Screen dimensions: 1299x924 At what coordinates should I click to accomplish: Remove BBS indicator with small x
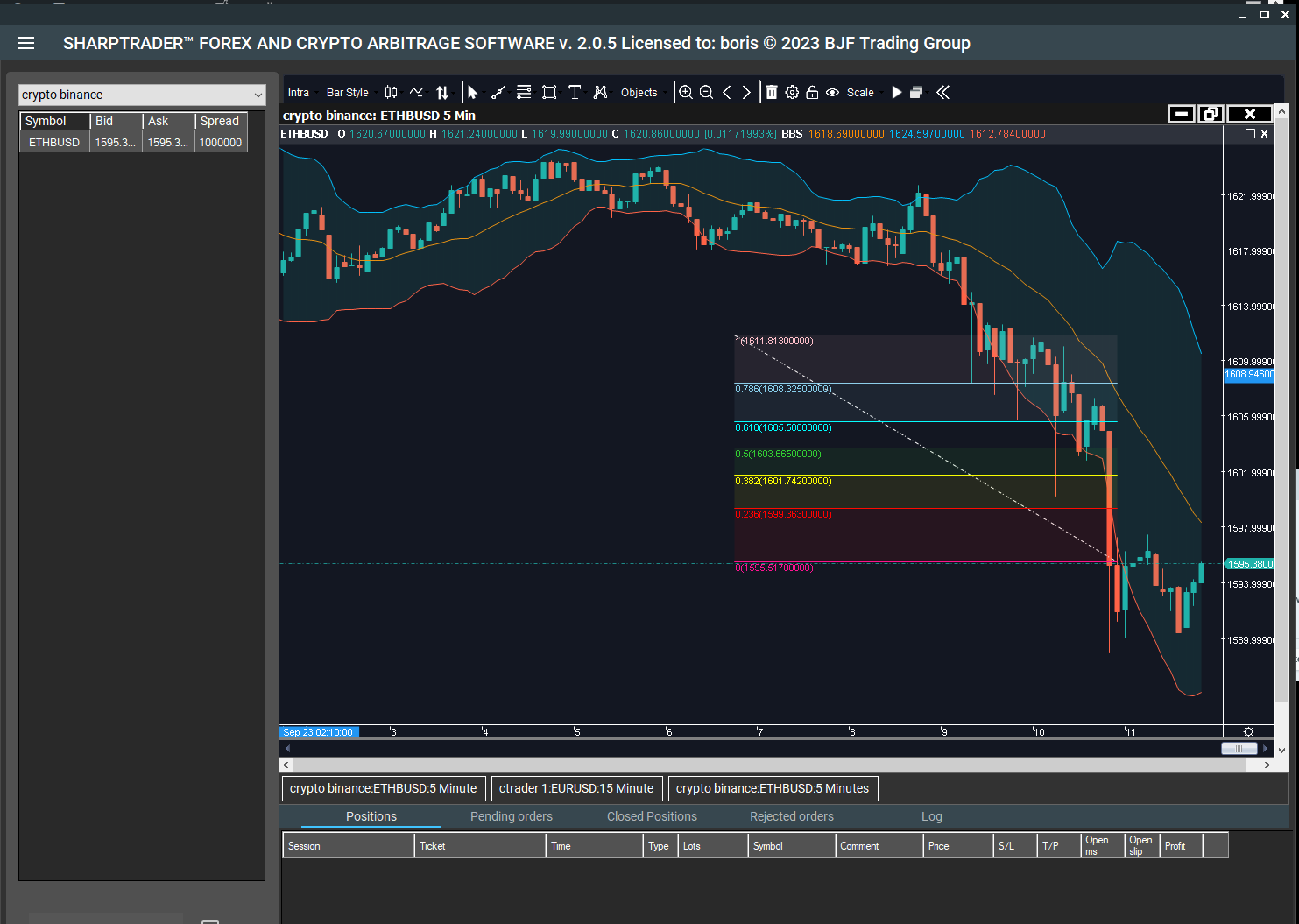pyautogui.click(x=1264, y=134)
